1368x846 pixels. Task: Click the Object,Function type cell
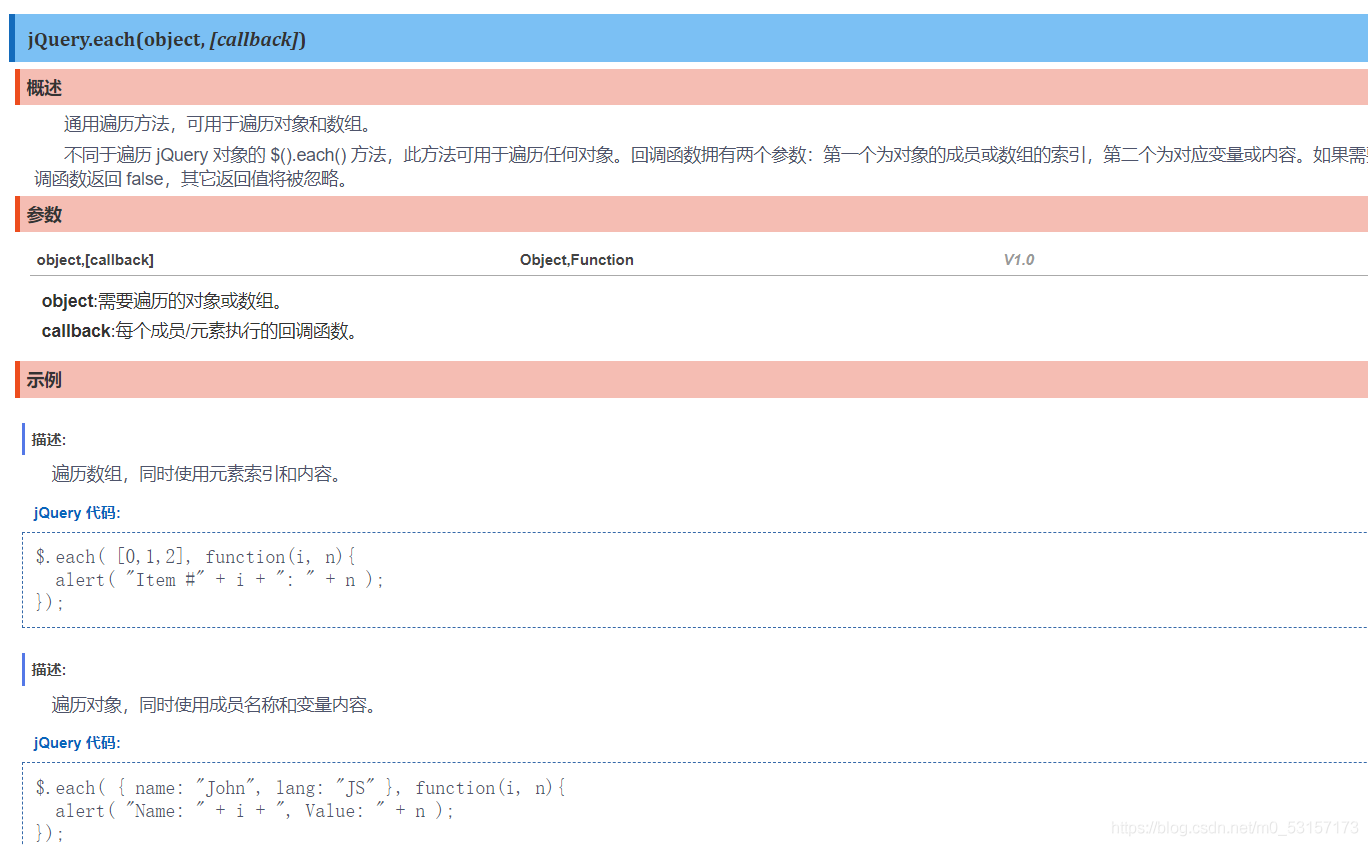(577, 260)
